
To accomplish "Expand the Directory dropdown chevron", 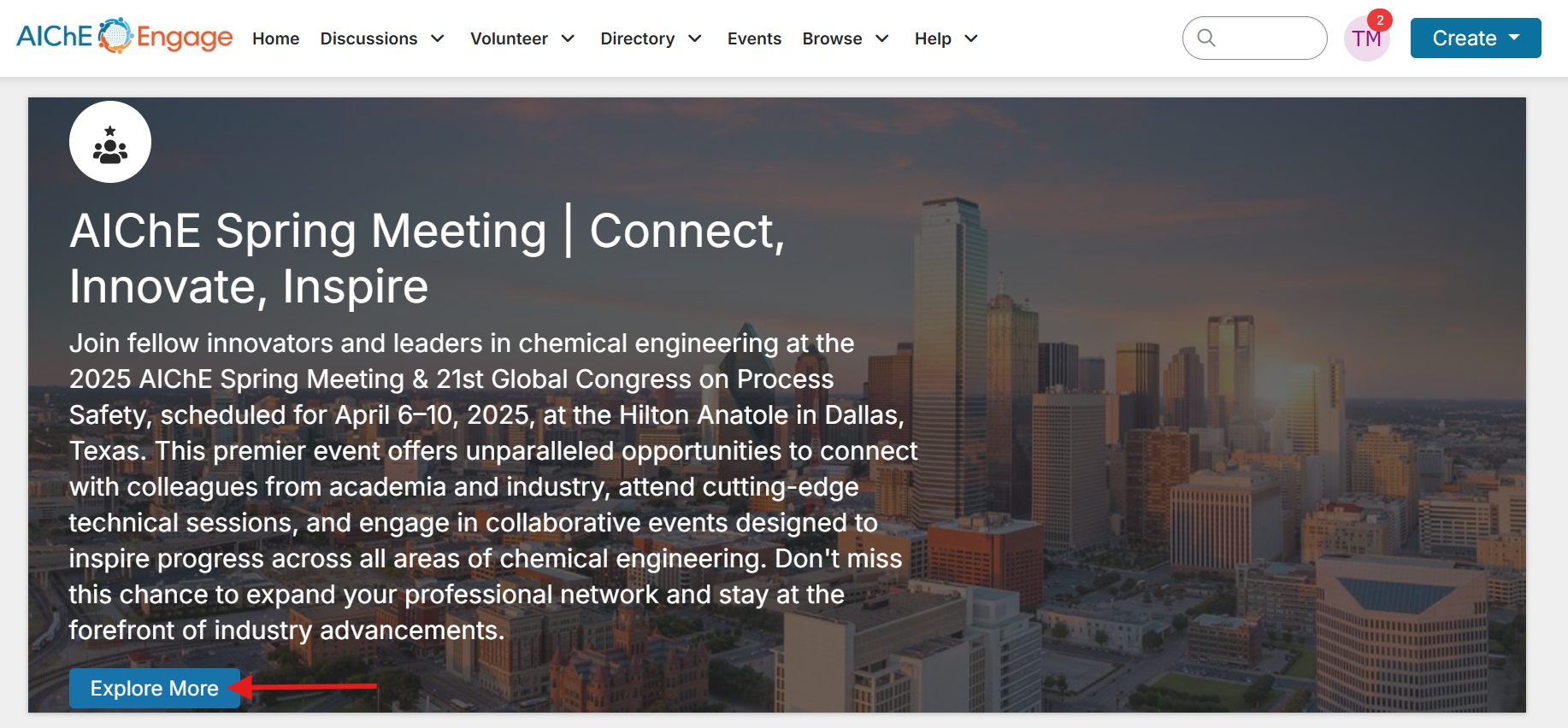I will click(x=695, y=38).
